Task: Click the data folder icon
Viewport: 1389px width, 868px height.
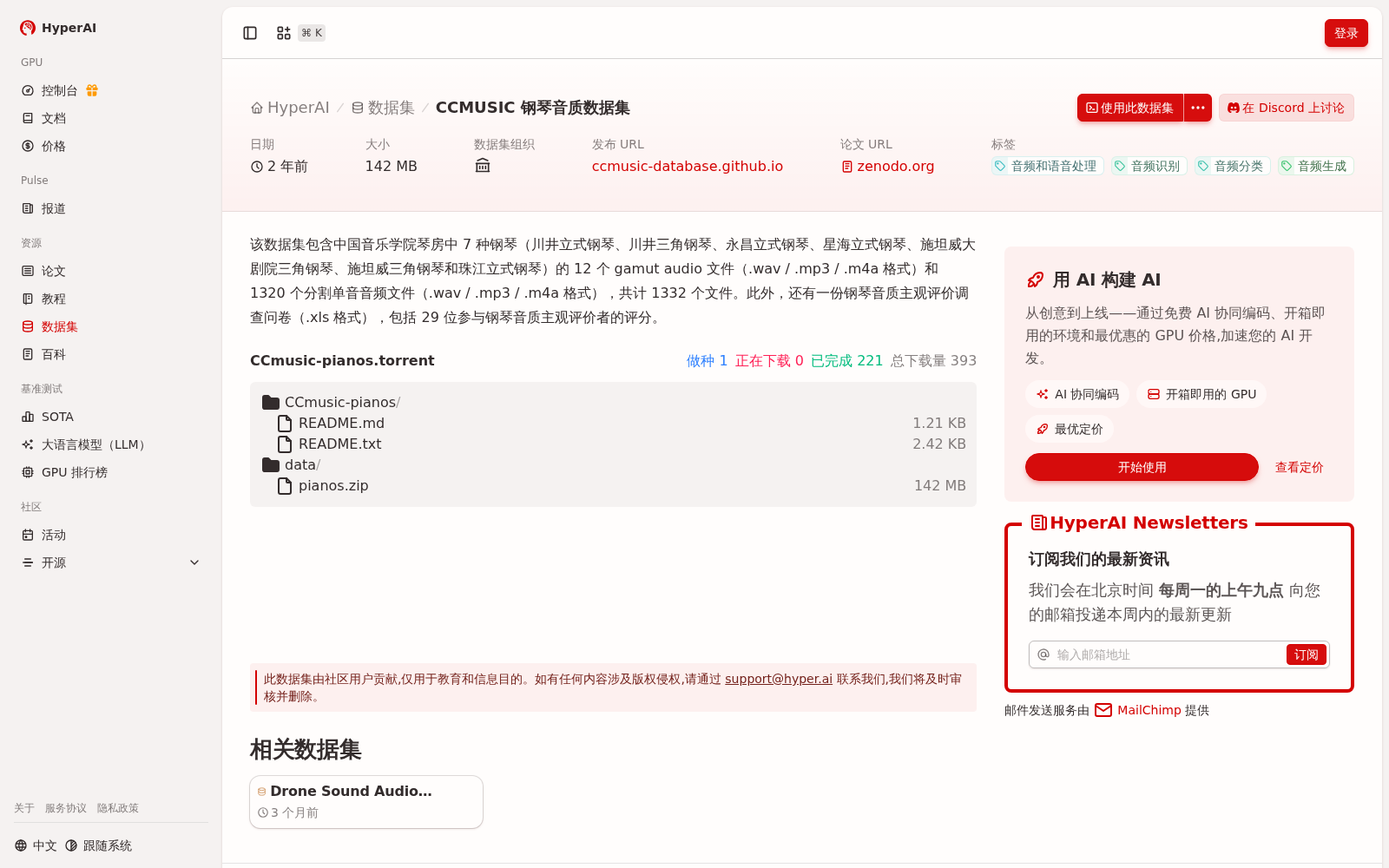Action: (271, 464)
